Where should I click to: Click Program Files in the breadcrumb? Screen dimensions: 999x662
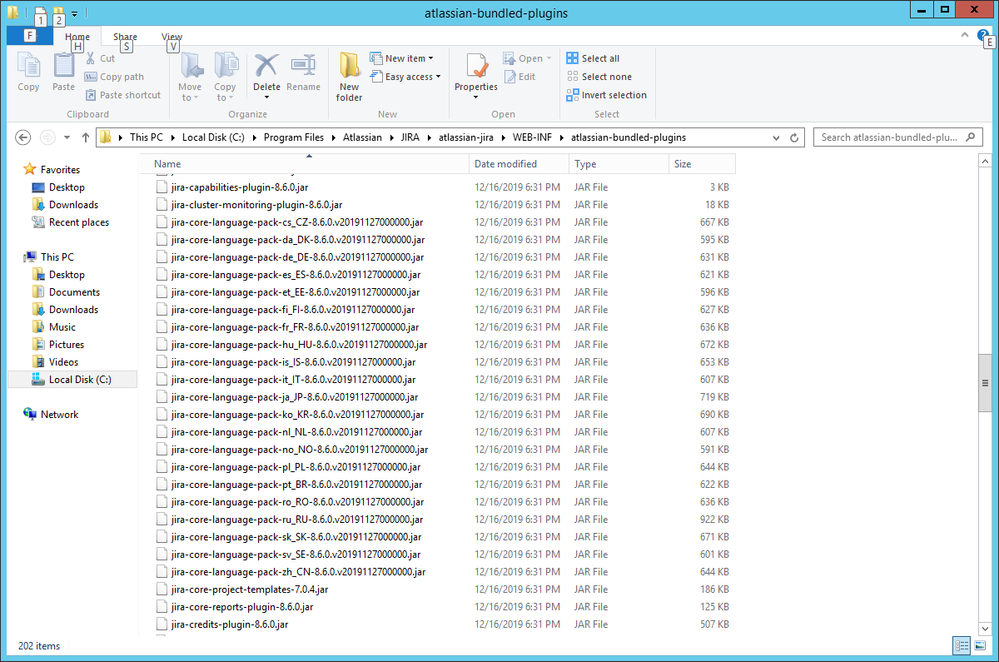tap(294, 138)
